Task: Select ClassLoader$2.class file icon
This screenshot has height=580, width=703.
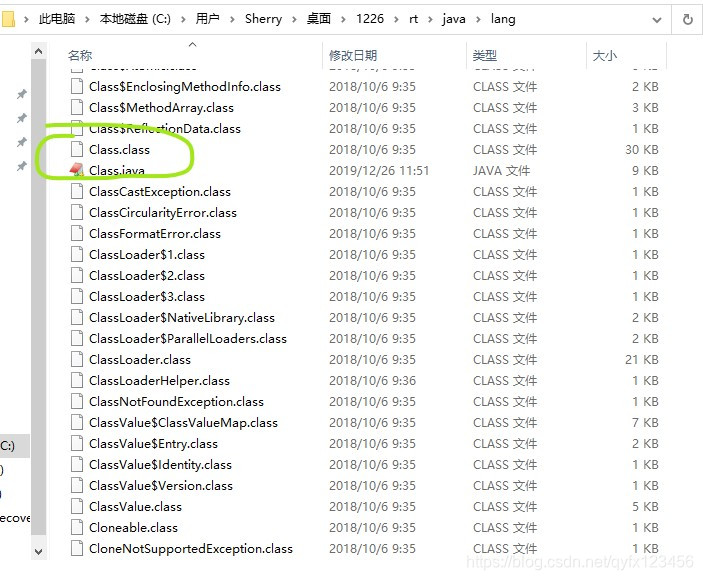Action: 77,275
